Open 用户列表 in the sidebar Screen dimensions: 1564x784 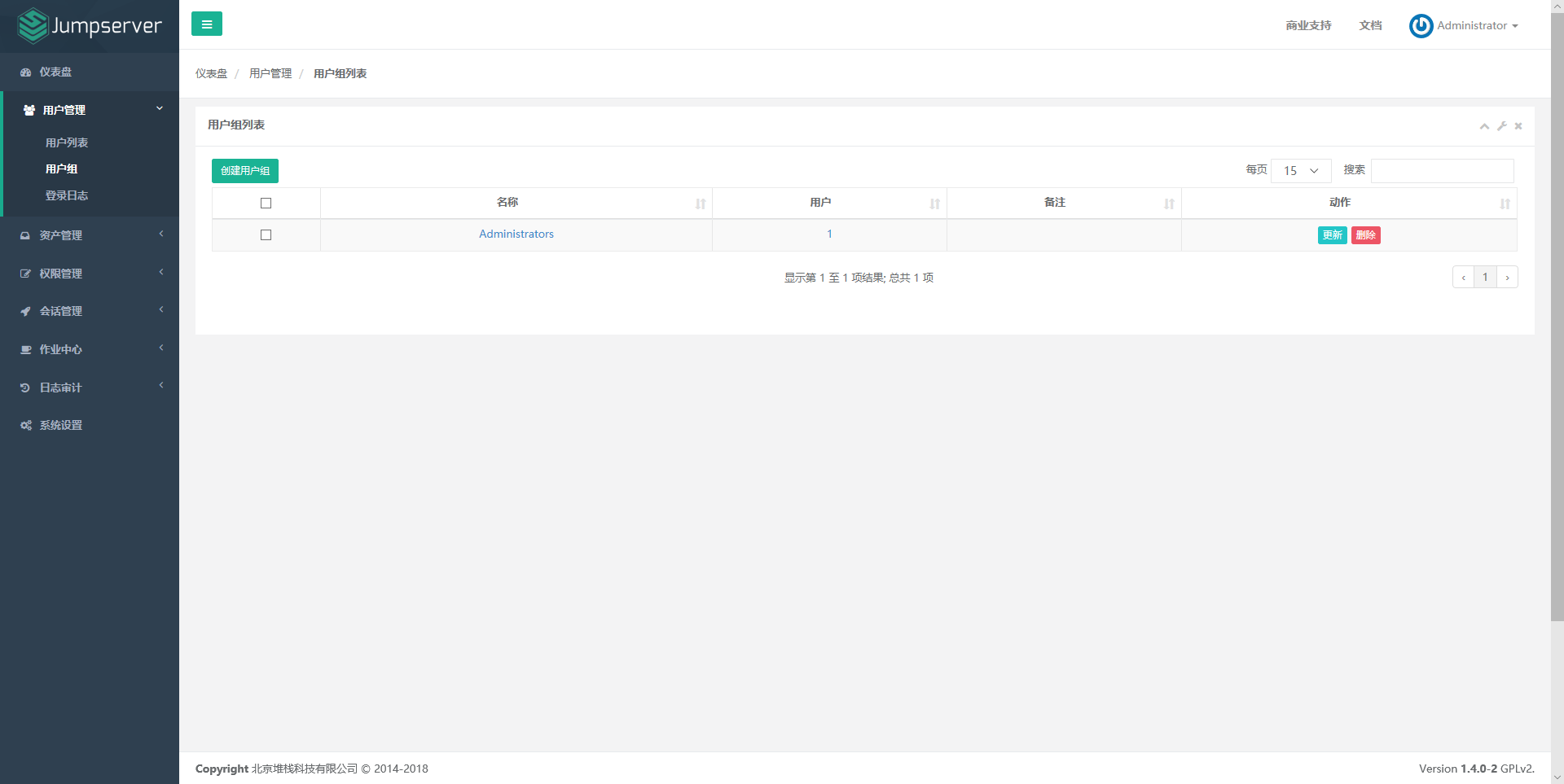pos(67,143)
